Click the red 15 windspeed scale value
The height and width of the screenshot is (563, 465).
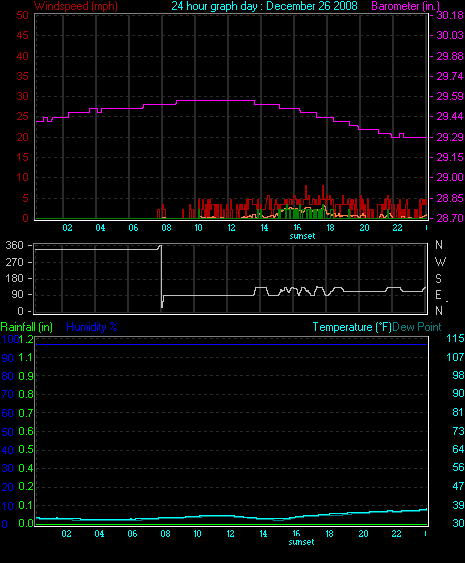(22, 157)
